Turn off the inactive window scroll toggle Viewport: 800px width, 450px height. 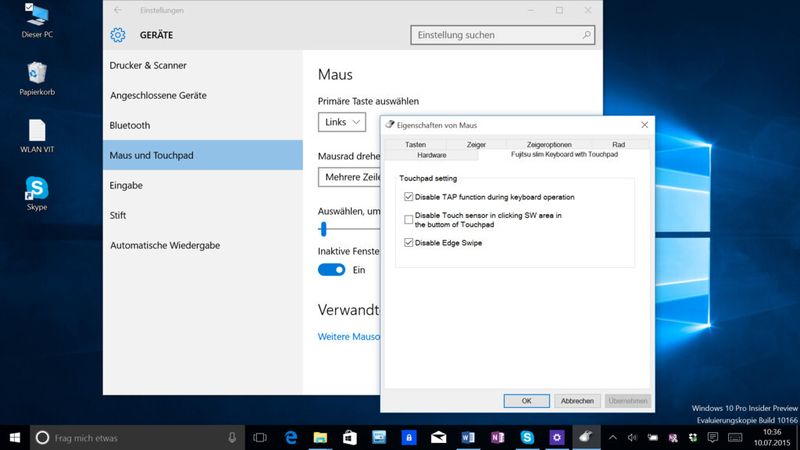(331, 270)
